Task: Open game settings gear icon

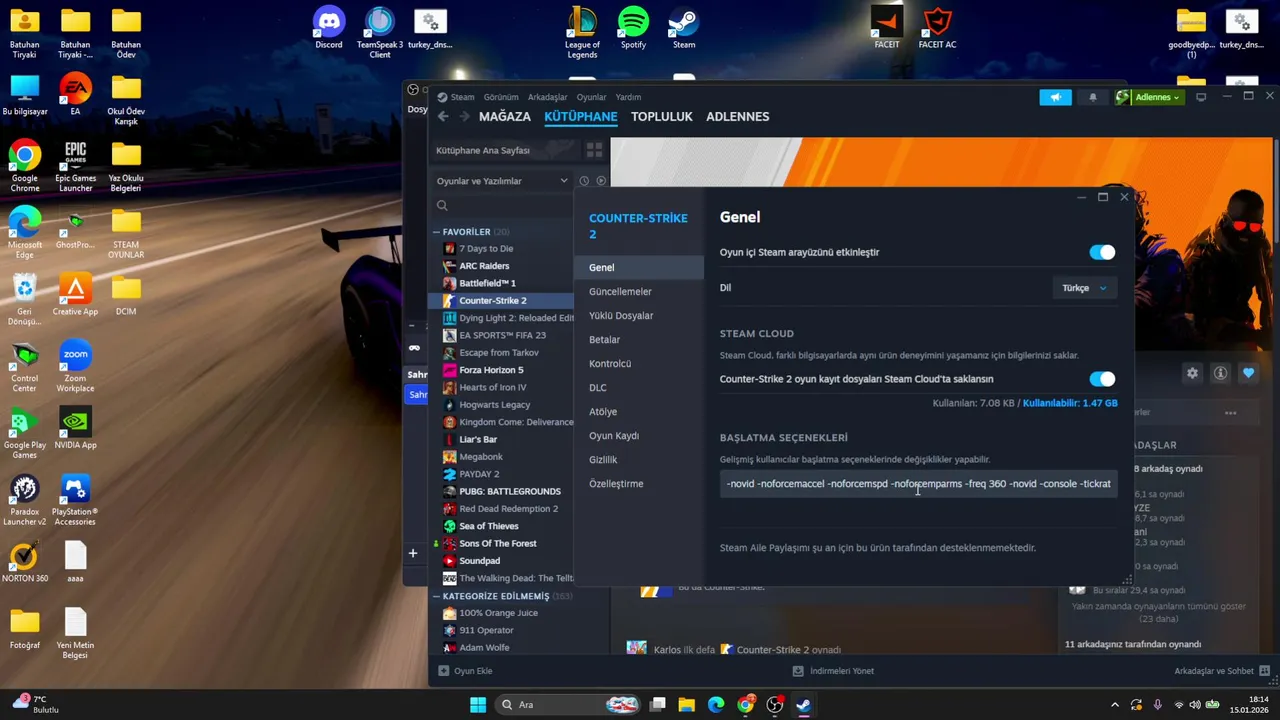Action: click(x=1192, y=373)
